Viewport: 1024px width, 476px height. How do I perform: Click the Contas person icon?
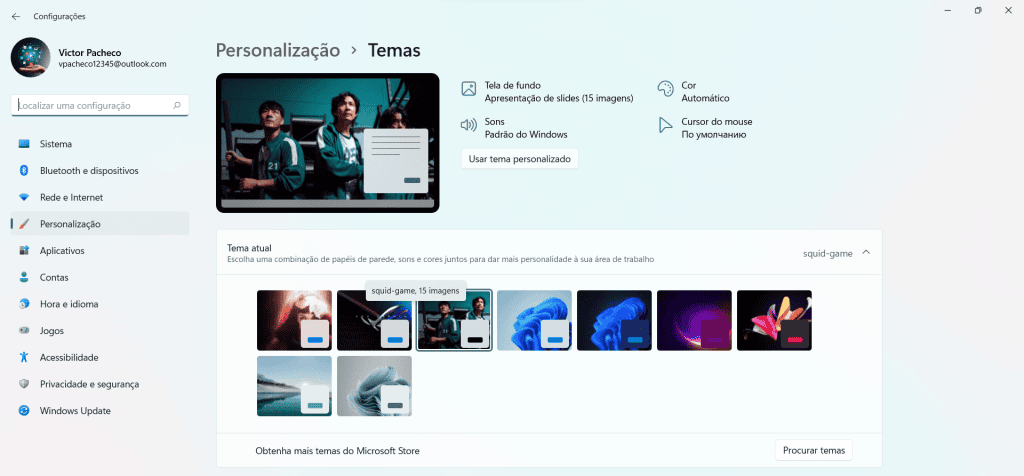point(24,278)
